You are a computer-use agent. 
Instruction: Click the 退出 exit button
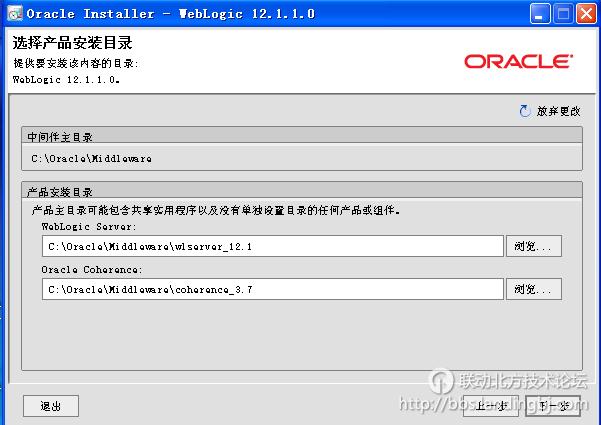[x=51, y=406]
